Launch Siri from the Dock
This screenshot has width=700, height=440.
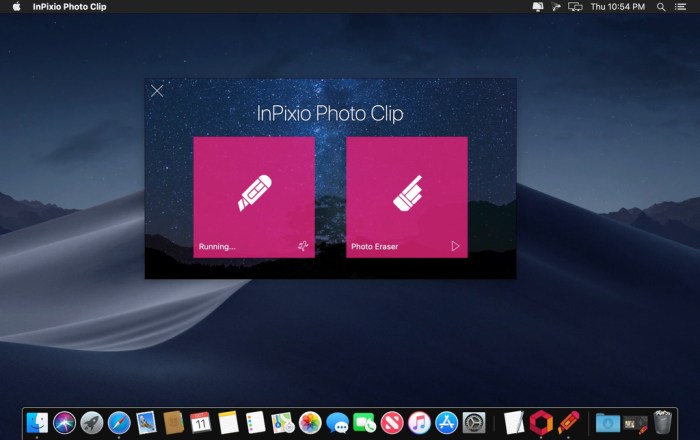(64, 422)
